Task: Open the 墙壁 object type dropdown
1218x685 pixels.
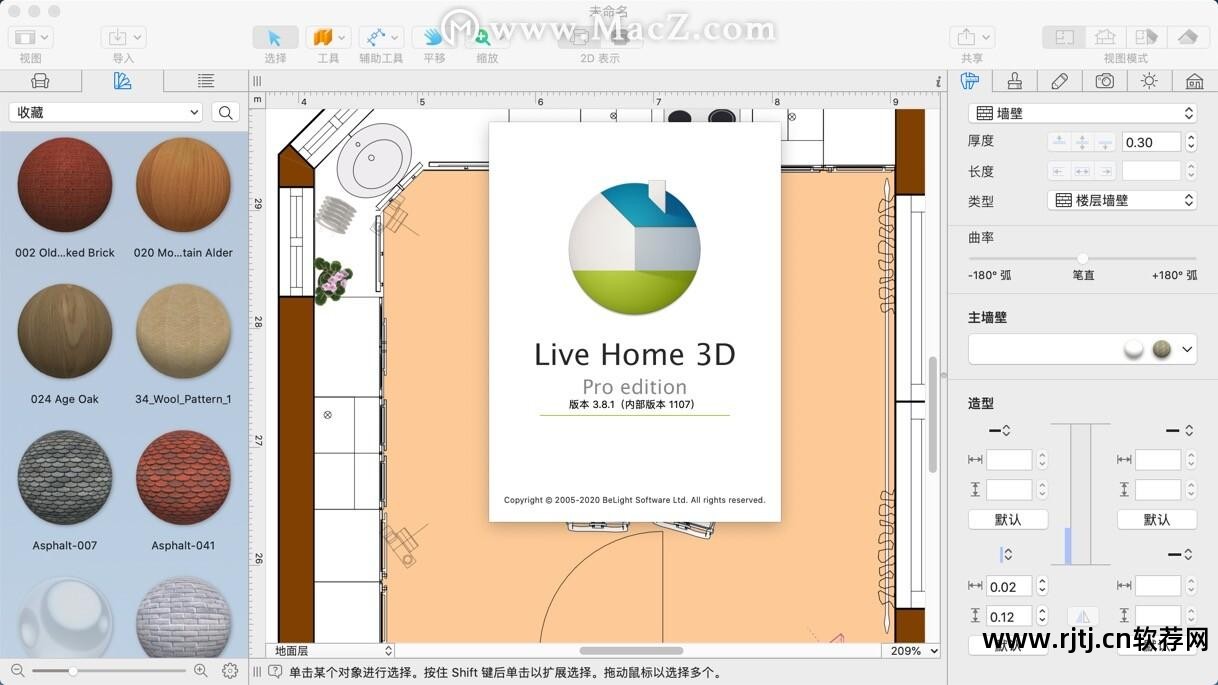Action: click(1082, 114)
